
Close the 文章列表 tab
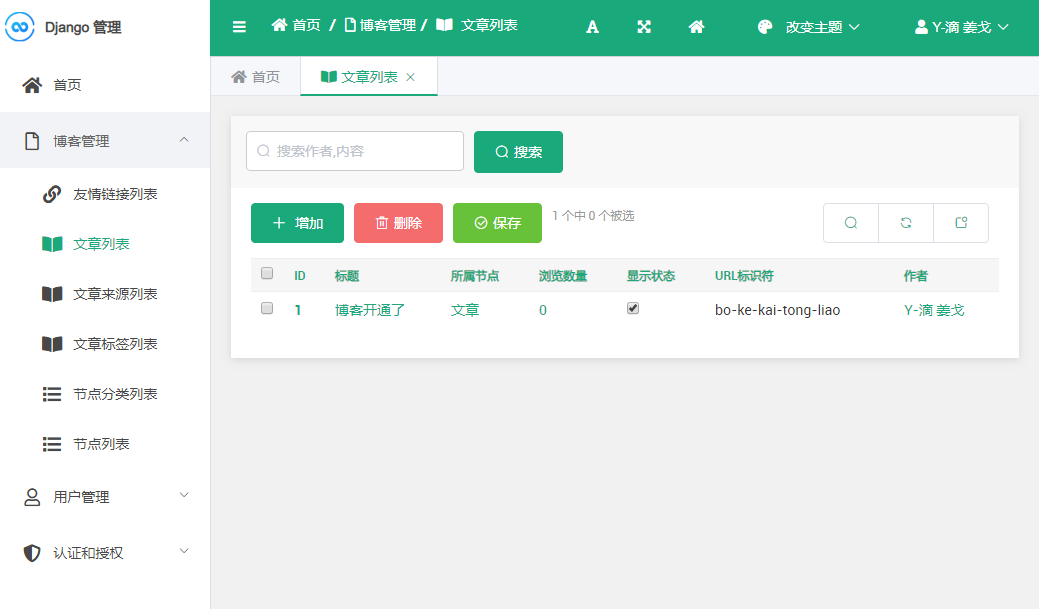pos(410,77)
